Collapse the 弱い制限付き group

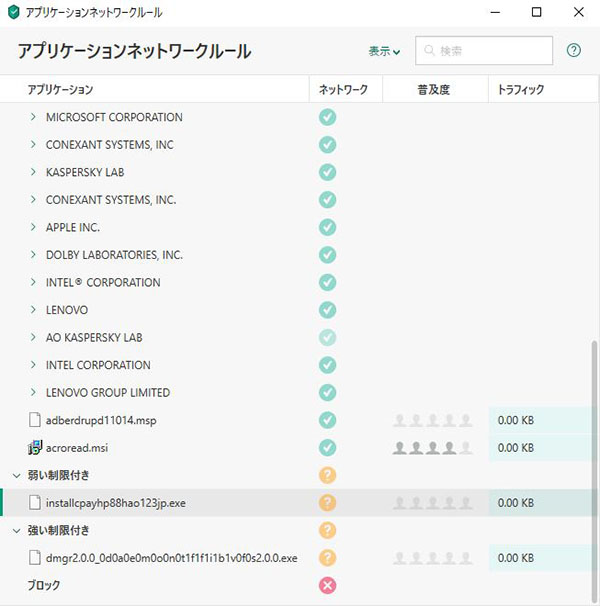17,475
